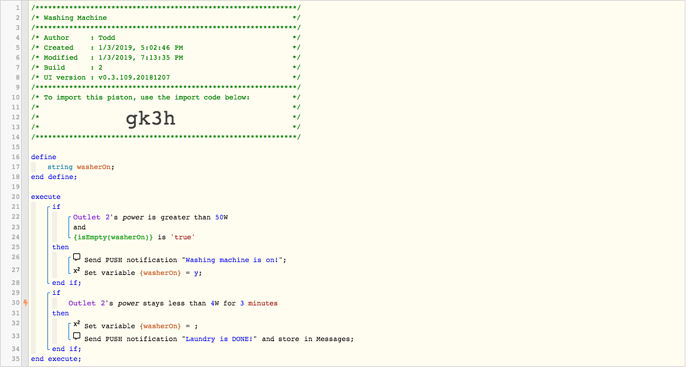Click the "string washerOn;" variable declaration
This screenshot has height=368, width=690.
(x=81, y=167)
